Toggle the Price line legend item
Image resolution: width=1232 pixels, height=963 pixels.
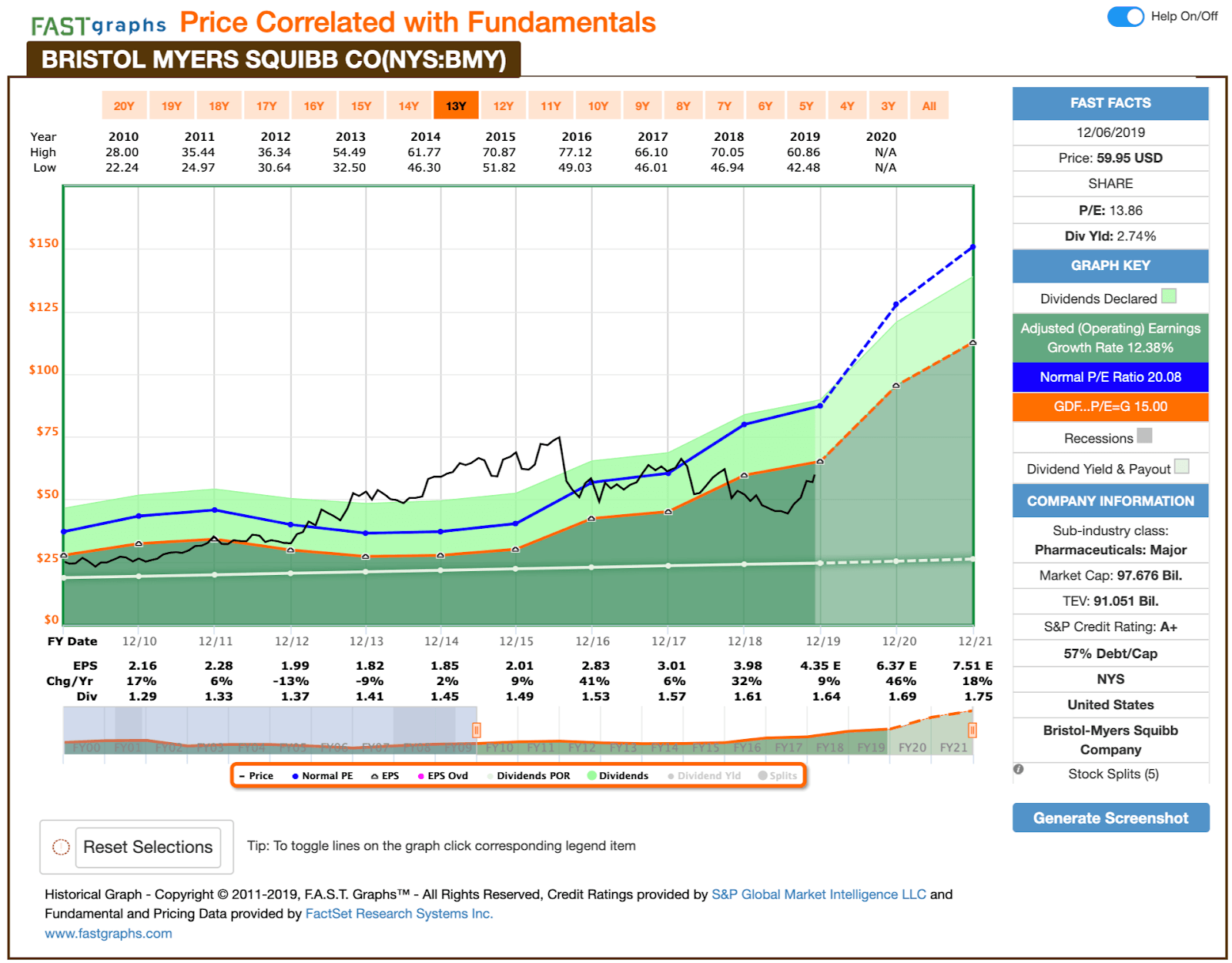pos(256,776)
